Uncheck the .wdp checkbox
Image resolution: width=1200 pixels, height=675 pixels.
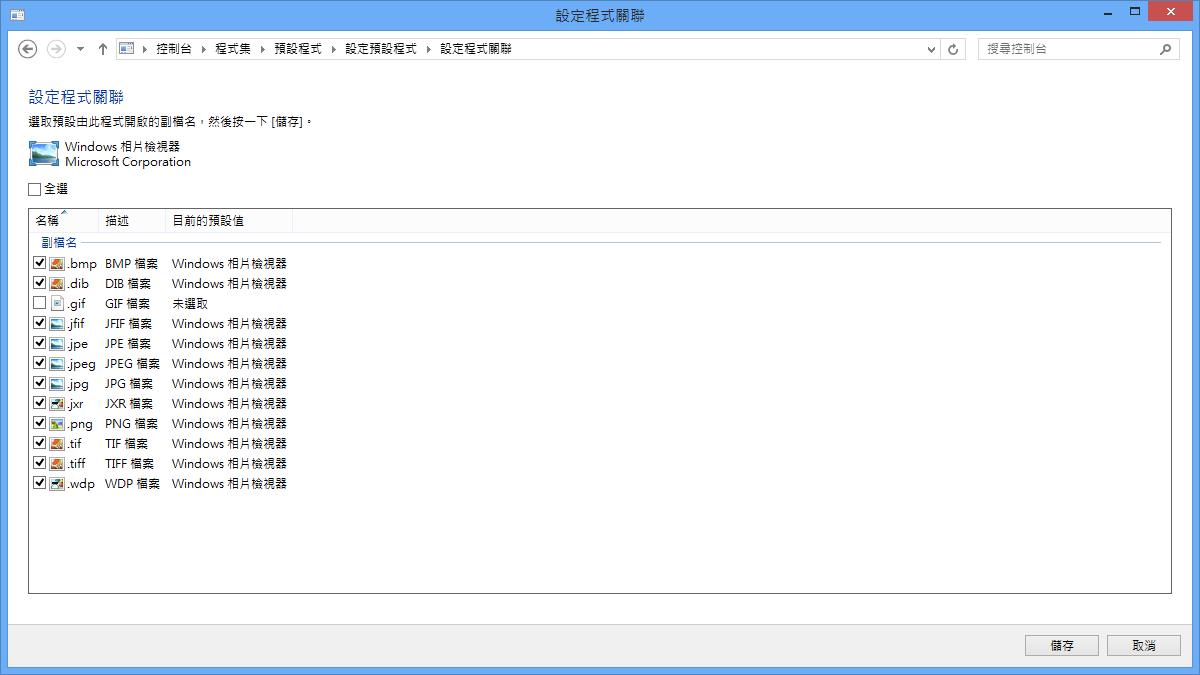[39, 483]
